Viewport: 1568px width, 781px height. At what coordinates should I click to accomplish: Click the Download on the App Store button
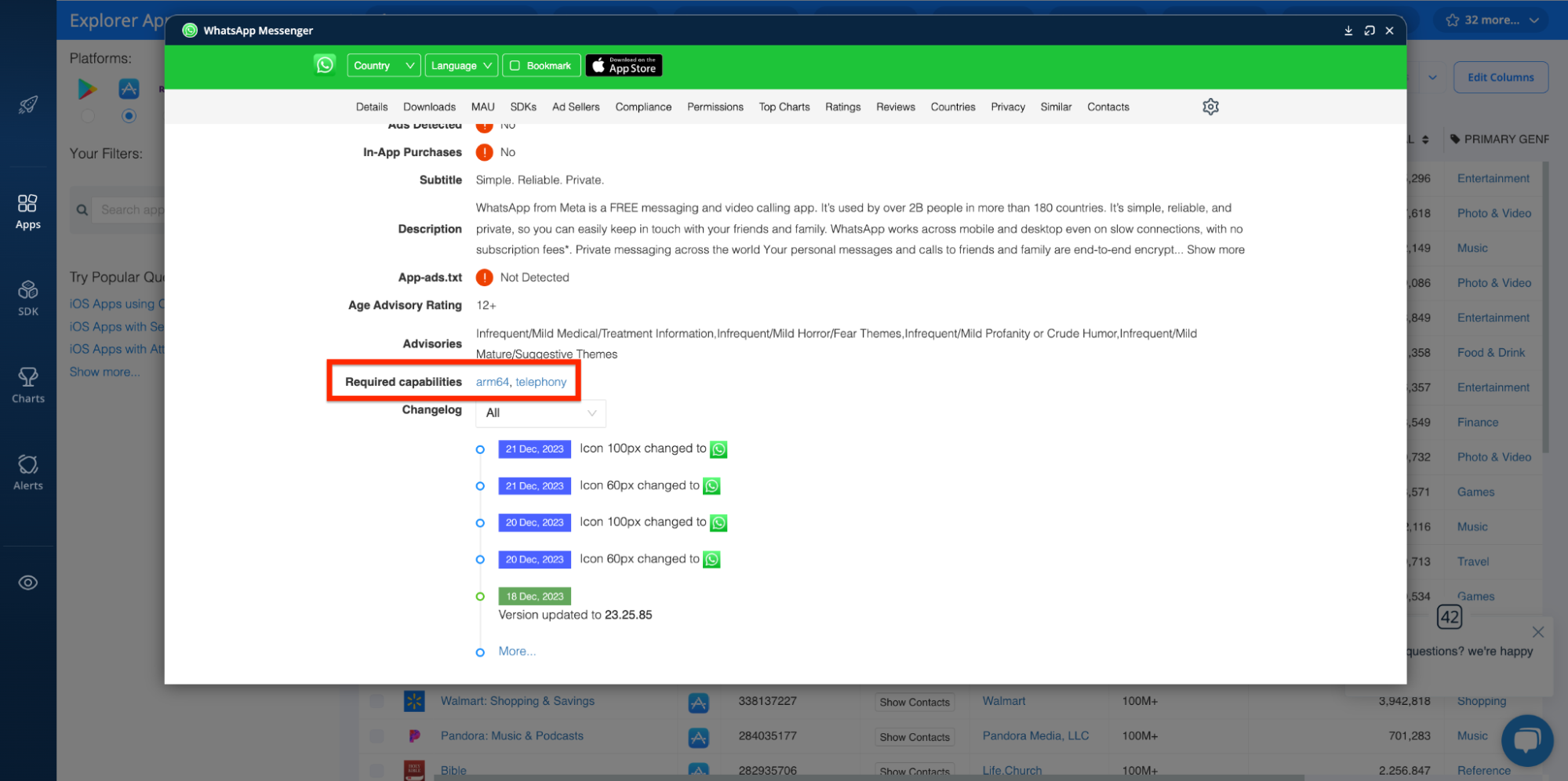pos(624,66)
